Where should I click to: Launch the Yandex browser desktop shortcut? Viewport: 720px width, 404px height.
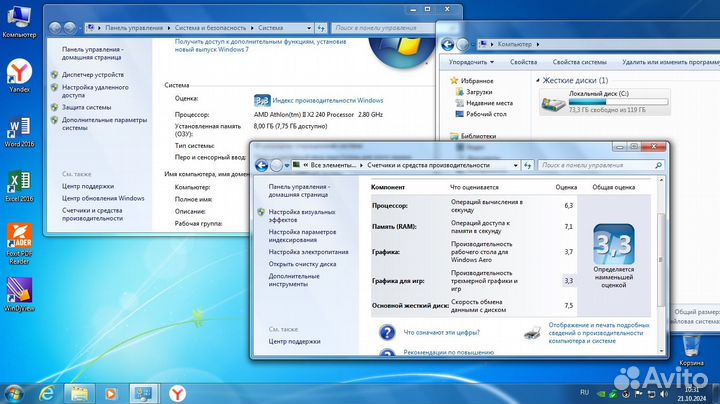[x=19, y=76]
